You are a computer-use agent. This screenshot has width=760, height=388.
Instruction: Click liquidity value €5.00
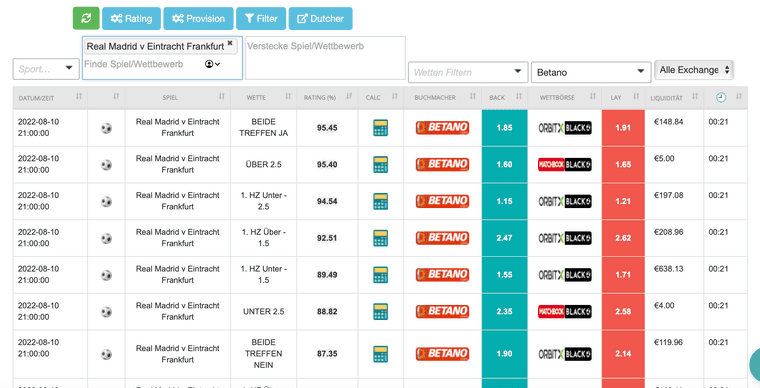[x=664, y=158]
